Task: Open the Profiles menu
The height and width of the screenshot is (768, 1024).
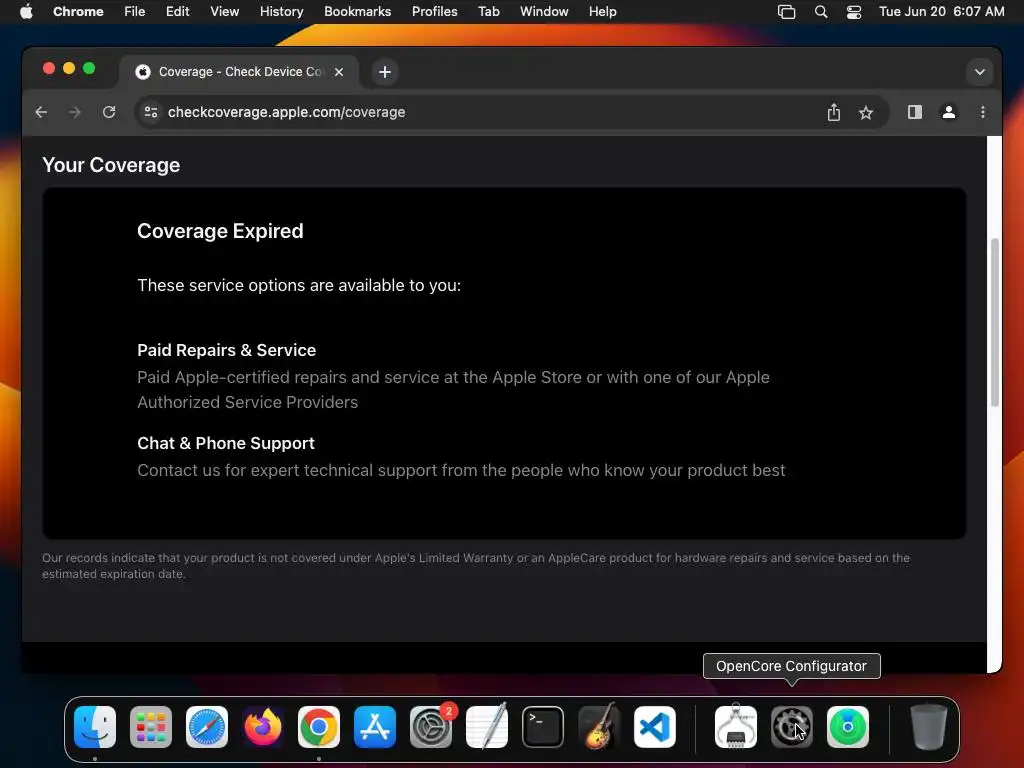Action: (434, 11)
